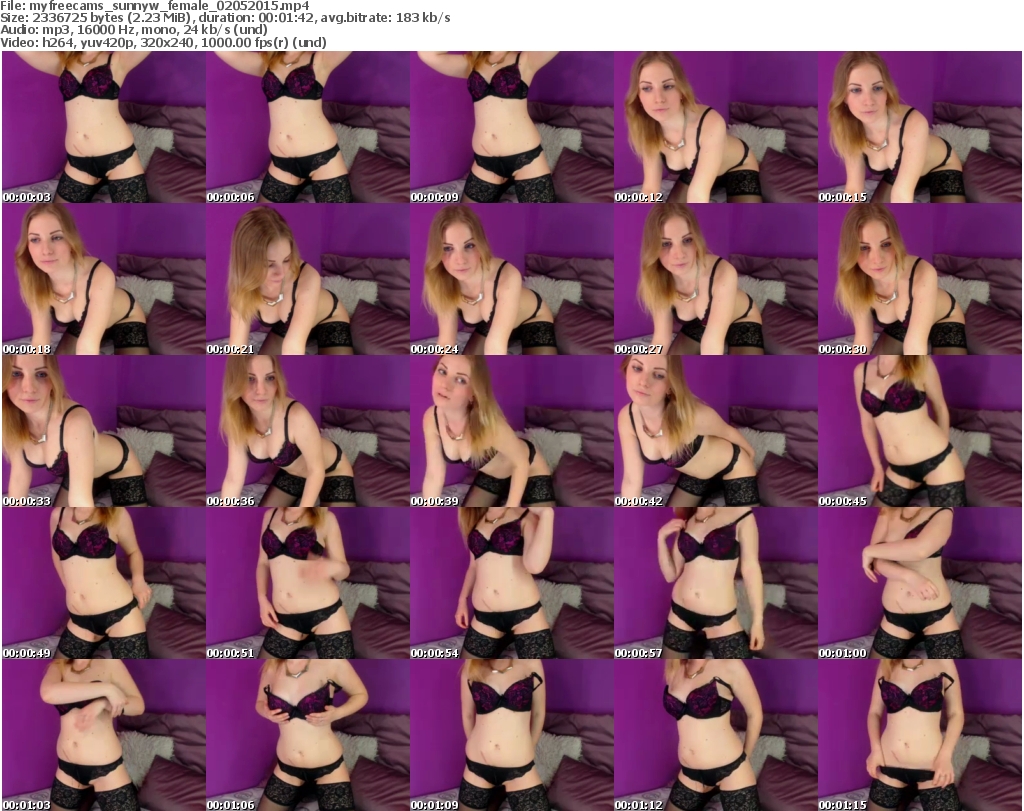Select the thumbnail stamped 00:01:09
The width and height of the screenshot is (1024, 811).
pyautogui.click(x=512, y=735)
